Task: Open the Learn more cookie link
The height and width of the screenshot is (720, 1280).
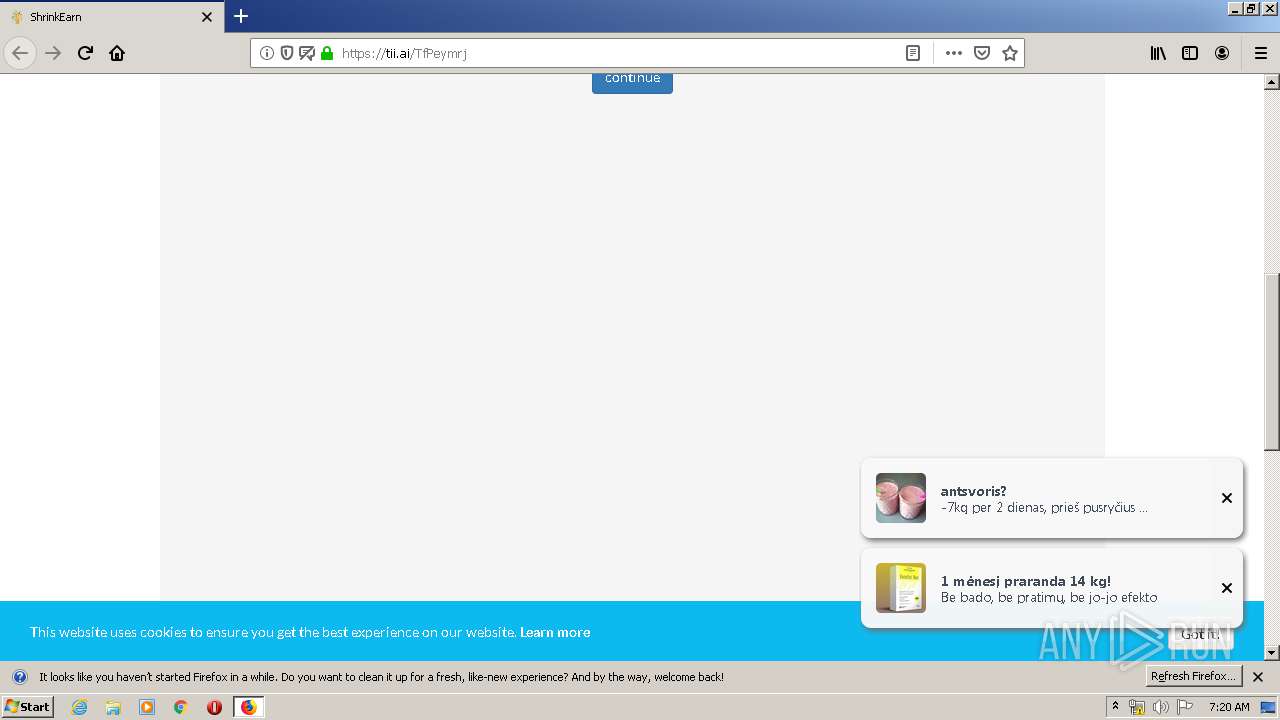Action: coord(555,632)
